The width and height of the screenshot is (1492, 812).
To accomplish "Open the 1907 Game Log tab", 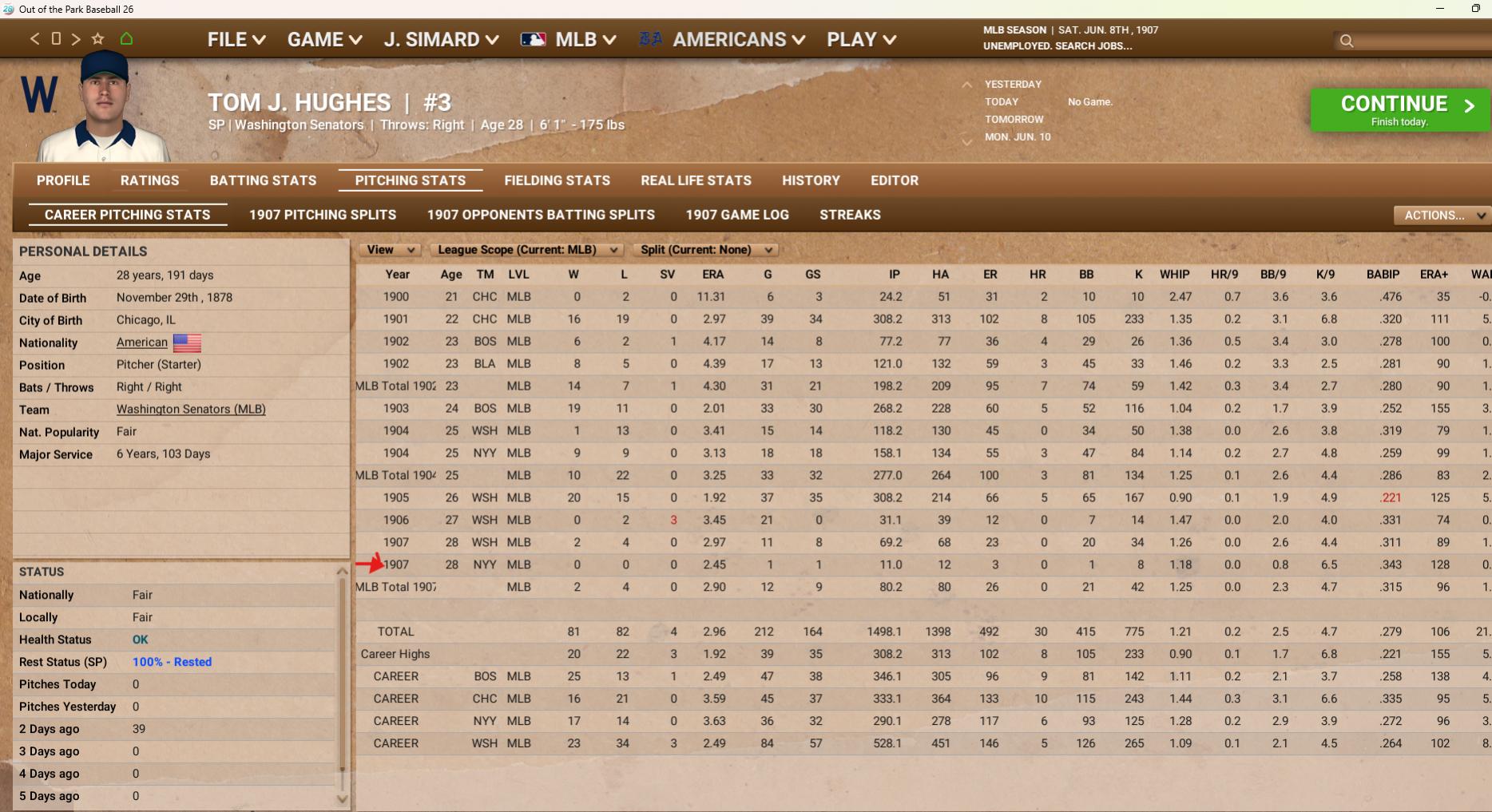I will click(x=736, y=215).
